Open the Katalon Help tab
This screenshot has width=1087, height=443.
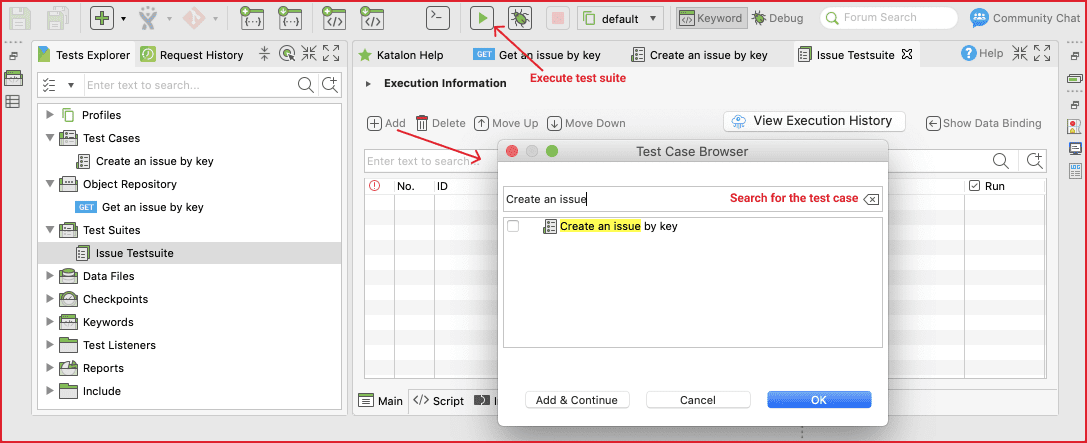click(401, 55)
